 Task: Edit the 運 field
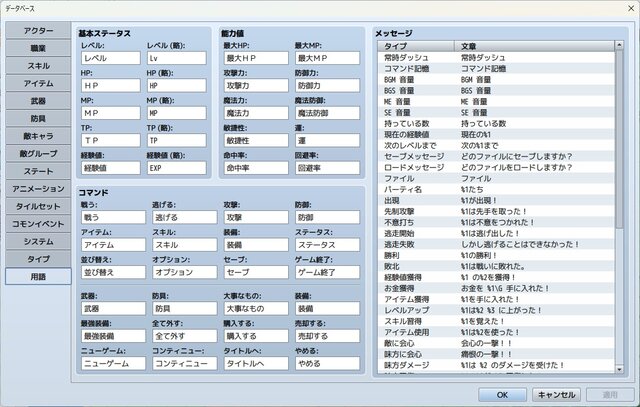coord(327,140)
